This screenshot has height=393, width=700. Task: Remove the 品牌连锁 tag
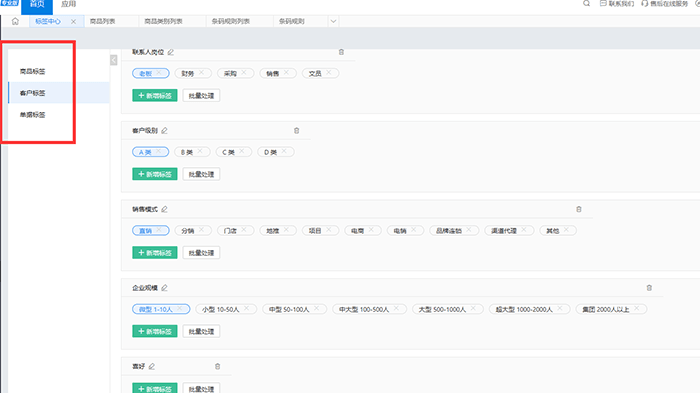469,230
